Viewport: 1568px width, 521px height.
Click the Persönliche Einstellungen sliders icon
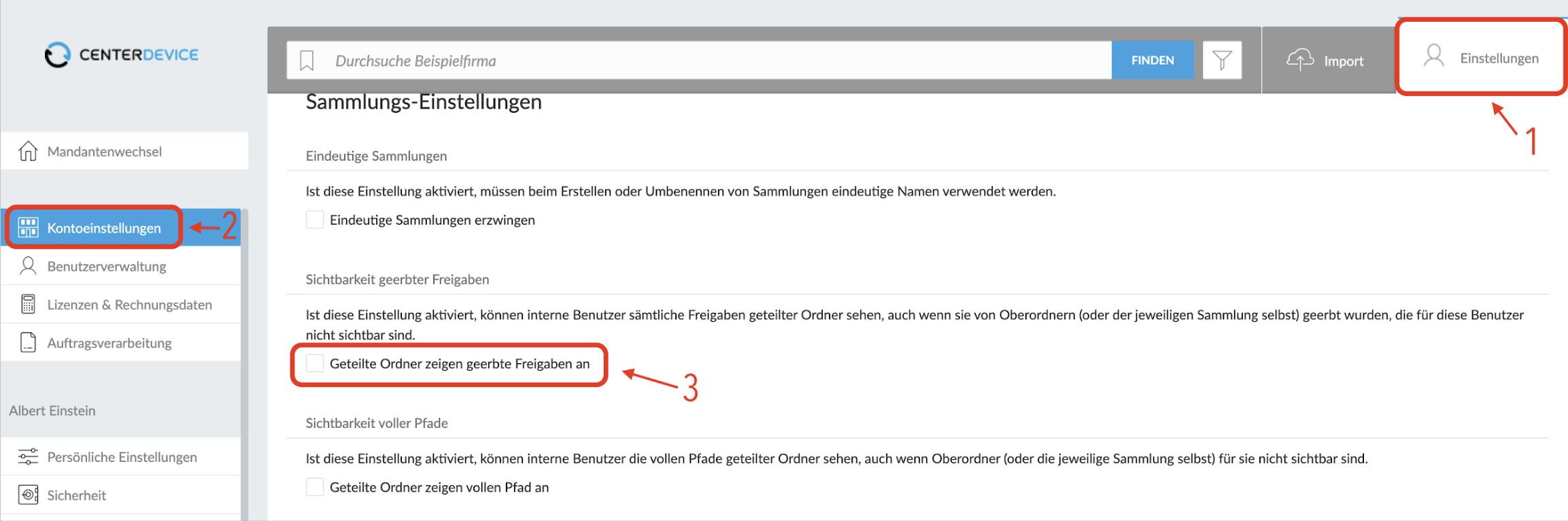[28, 456]
